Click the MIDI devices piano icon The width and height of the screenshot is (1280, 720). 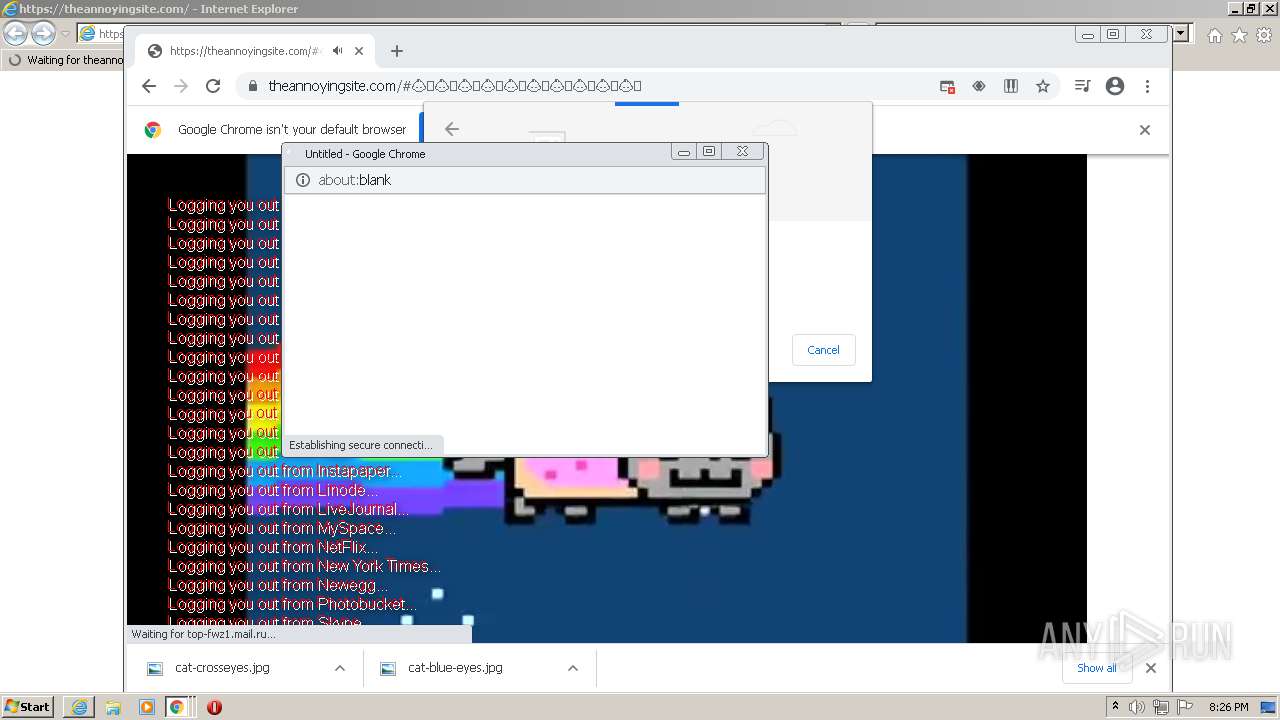point(1011,86)
